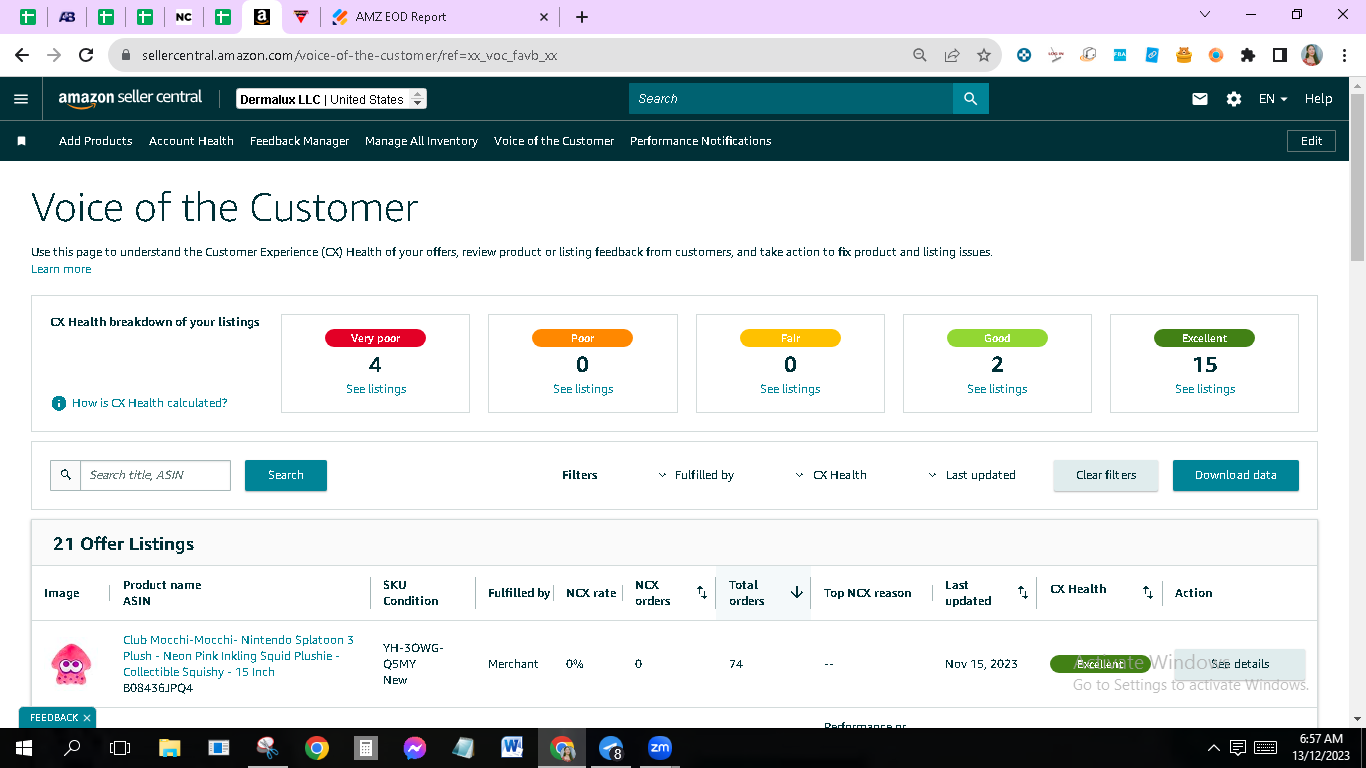Open Zoom from the taskbar
This screenshot has height=768, width=1366.
pos(660,748)
